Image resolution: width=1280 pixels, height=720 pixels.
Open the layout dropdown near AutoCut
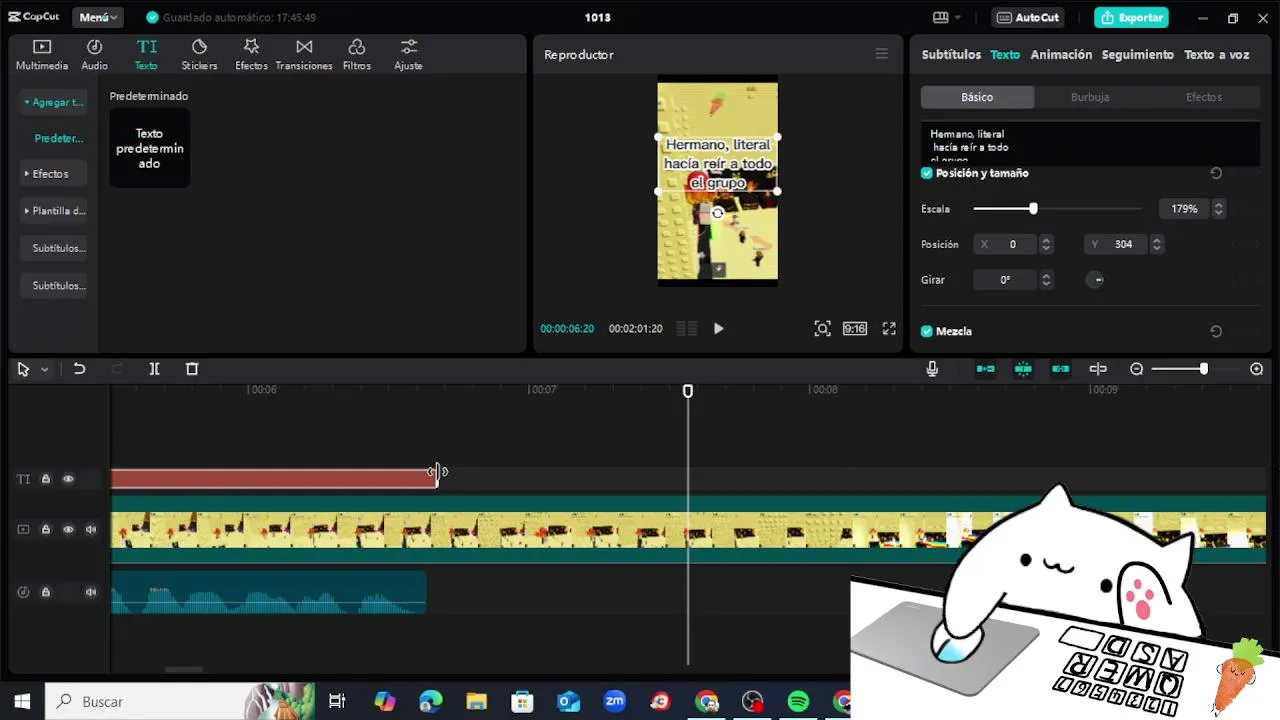tap(946, 17)
